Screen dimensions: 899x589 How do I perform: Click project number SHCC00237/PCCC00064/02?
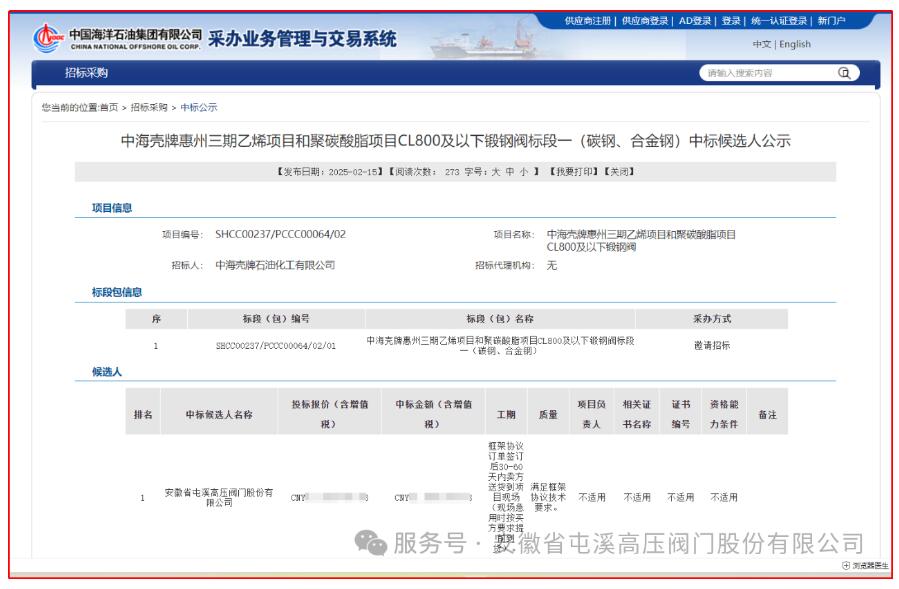[280, 234]
